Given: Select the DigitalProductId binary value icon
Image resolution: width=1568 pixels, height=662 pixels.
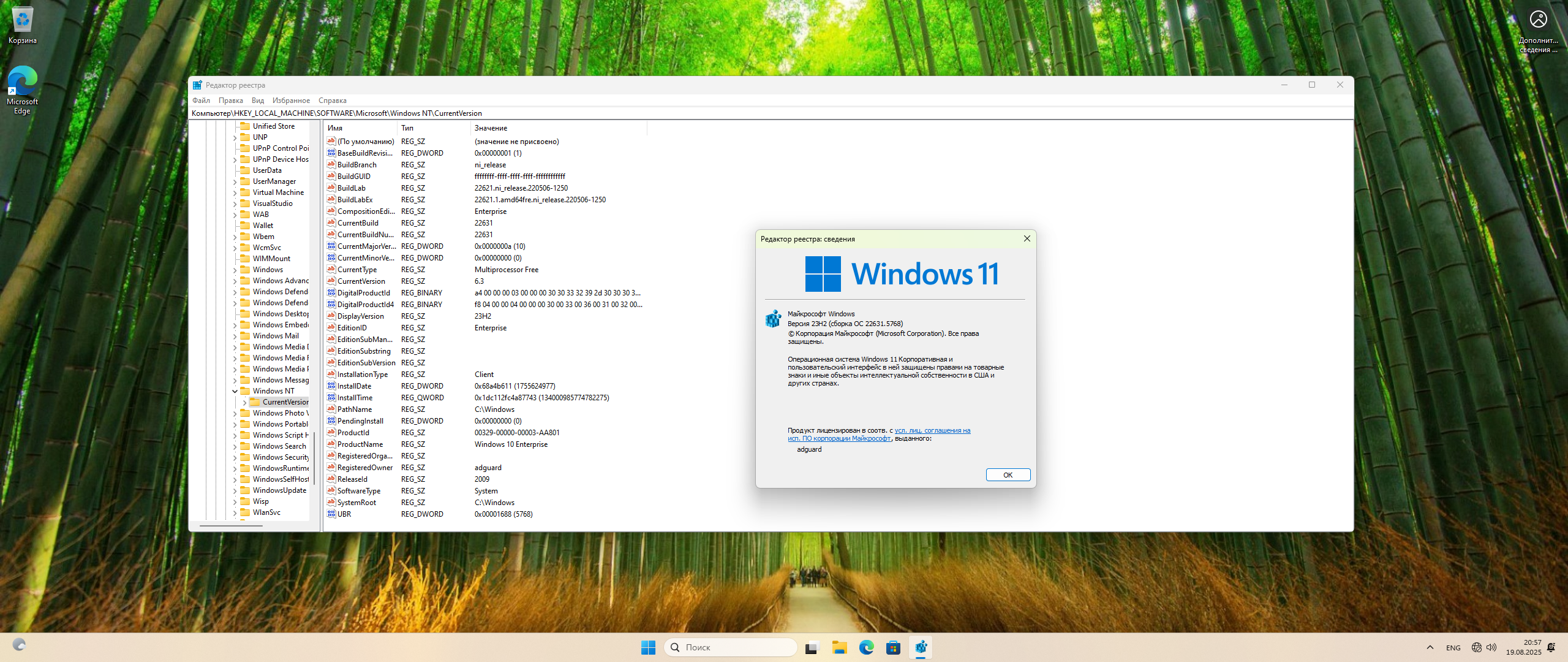Looking at the screenshot, I should [x=331, y=292].
